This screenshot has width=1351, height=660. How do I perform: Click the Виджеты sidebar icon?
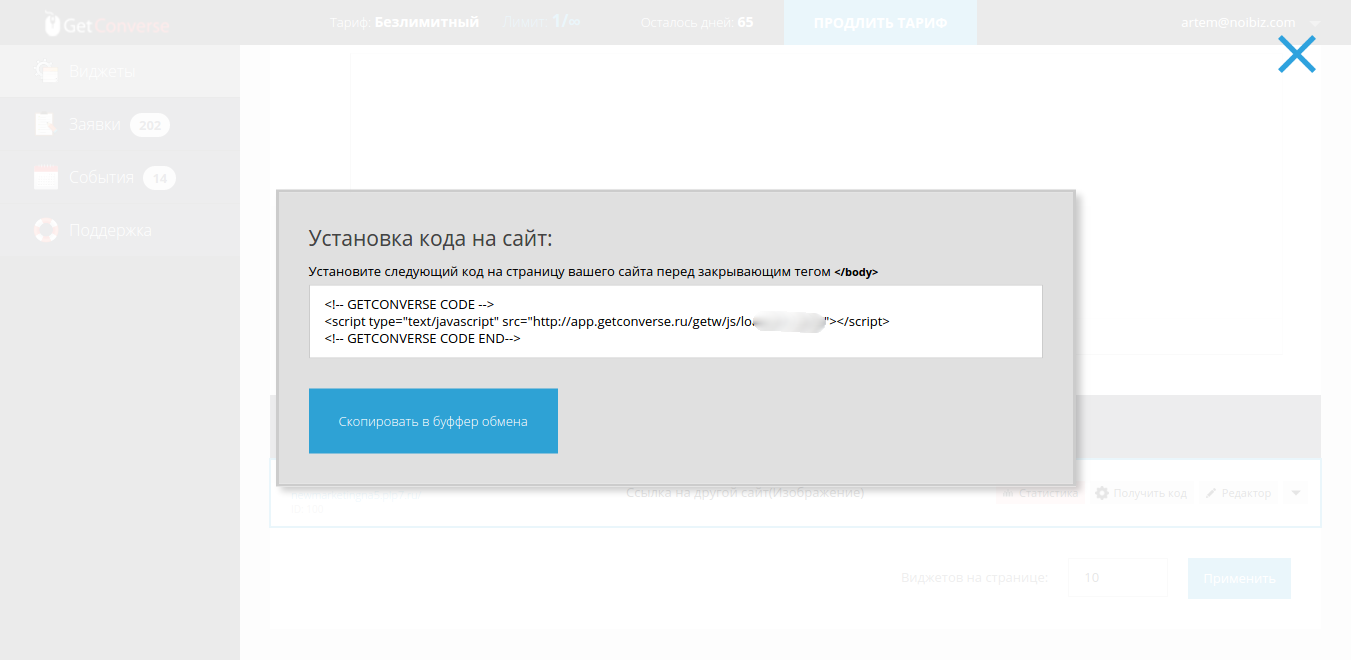pyautogui.click(x=46, y=71)
